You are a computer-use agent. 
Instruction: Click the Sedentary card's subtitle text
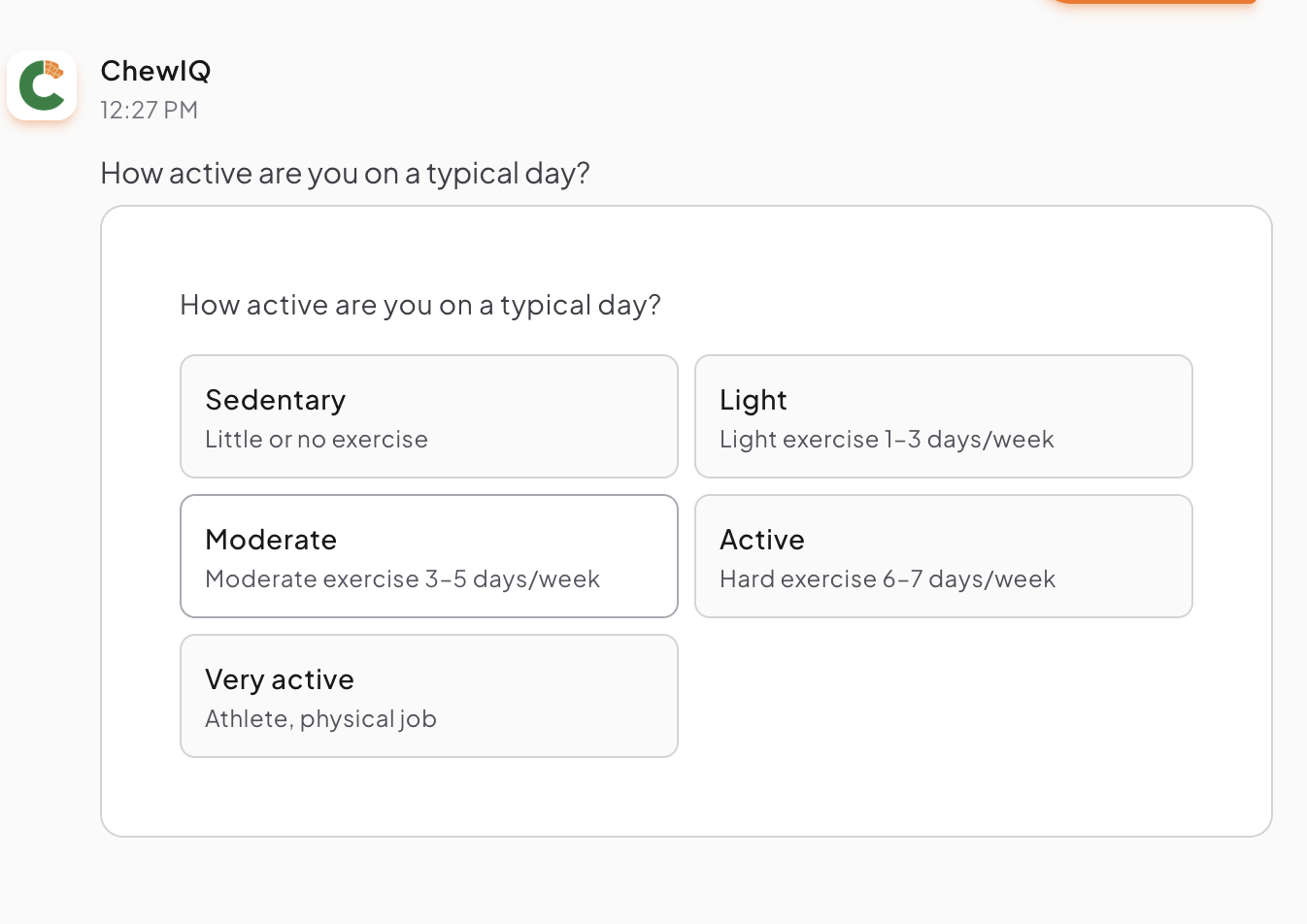tap(316, 439)
